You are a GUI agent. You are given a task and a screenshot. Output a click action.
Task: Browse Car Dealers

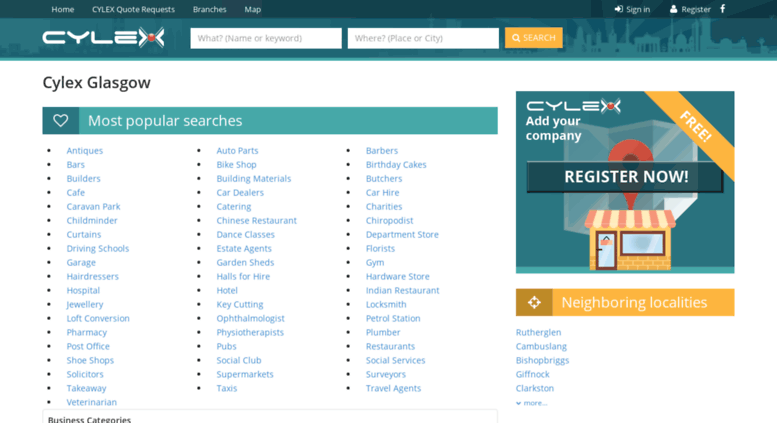[x=240, y=193]
